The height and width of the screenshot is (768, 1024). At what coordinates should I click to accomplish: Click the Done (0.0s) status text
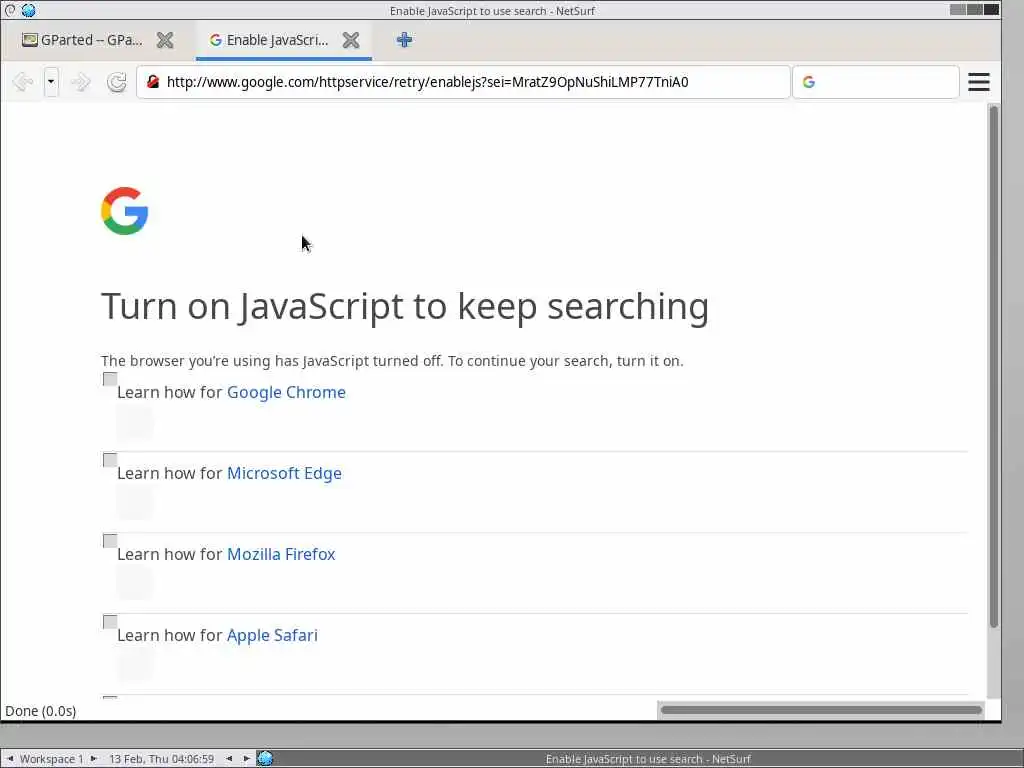(x=40, y=711)
